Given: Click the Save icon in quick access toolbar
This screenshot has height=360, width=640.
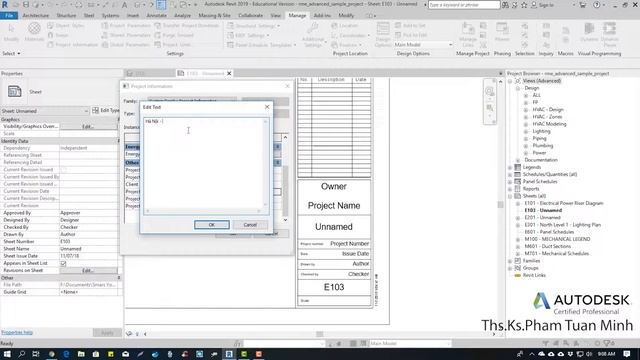Looking at the screenshot, I should coord(26,5).
